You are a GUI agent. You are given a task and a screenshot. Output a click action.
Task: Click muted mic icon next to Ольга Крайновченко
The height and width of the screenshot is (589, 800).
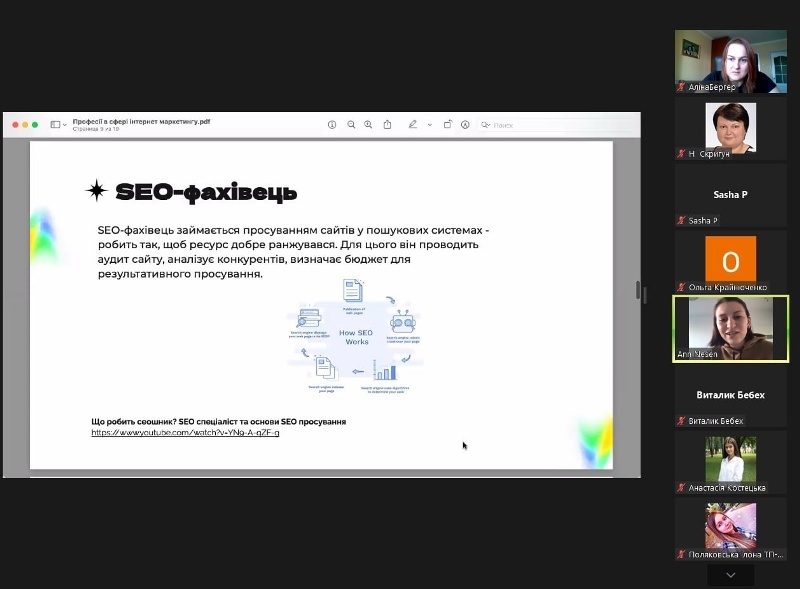[681, 287]
